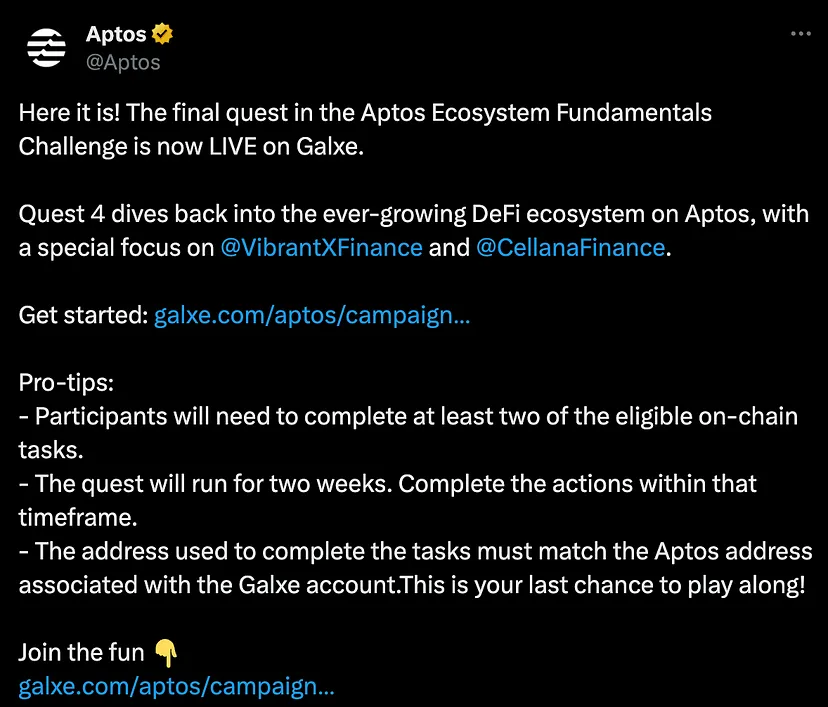Image resolution: width=828 pixels, height=707 pixels.
Task: Visit the @Aptos handle
Action: click(x=123, y=62)
